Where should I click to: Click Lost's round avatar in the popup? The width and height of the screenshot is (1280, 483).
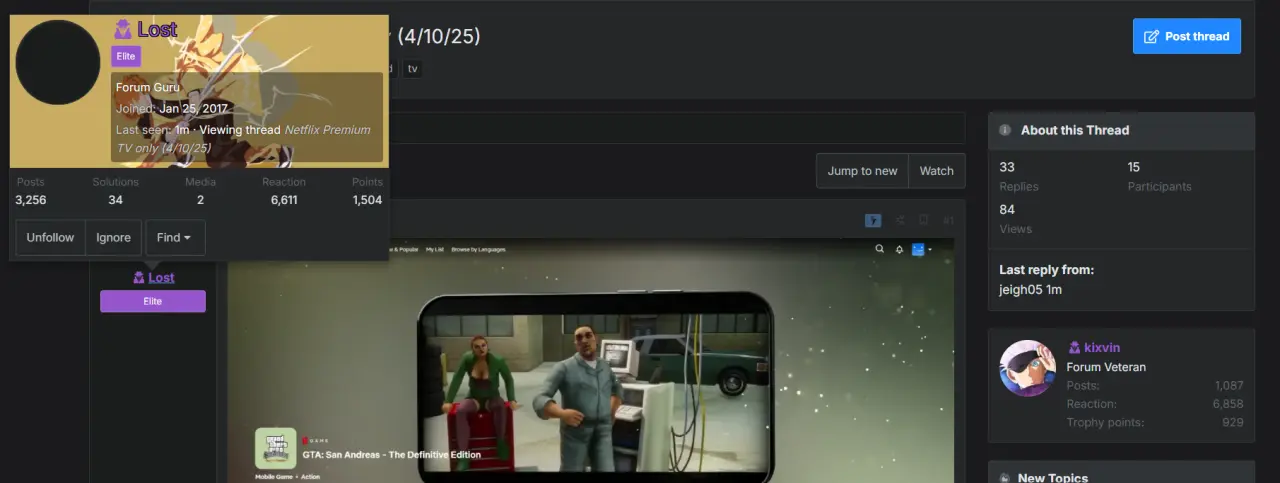[x=59, y=61]
